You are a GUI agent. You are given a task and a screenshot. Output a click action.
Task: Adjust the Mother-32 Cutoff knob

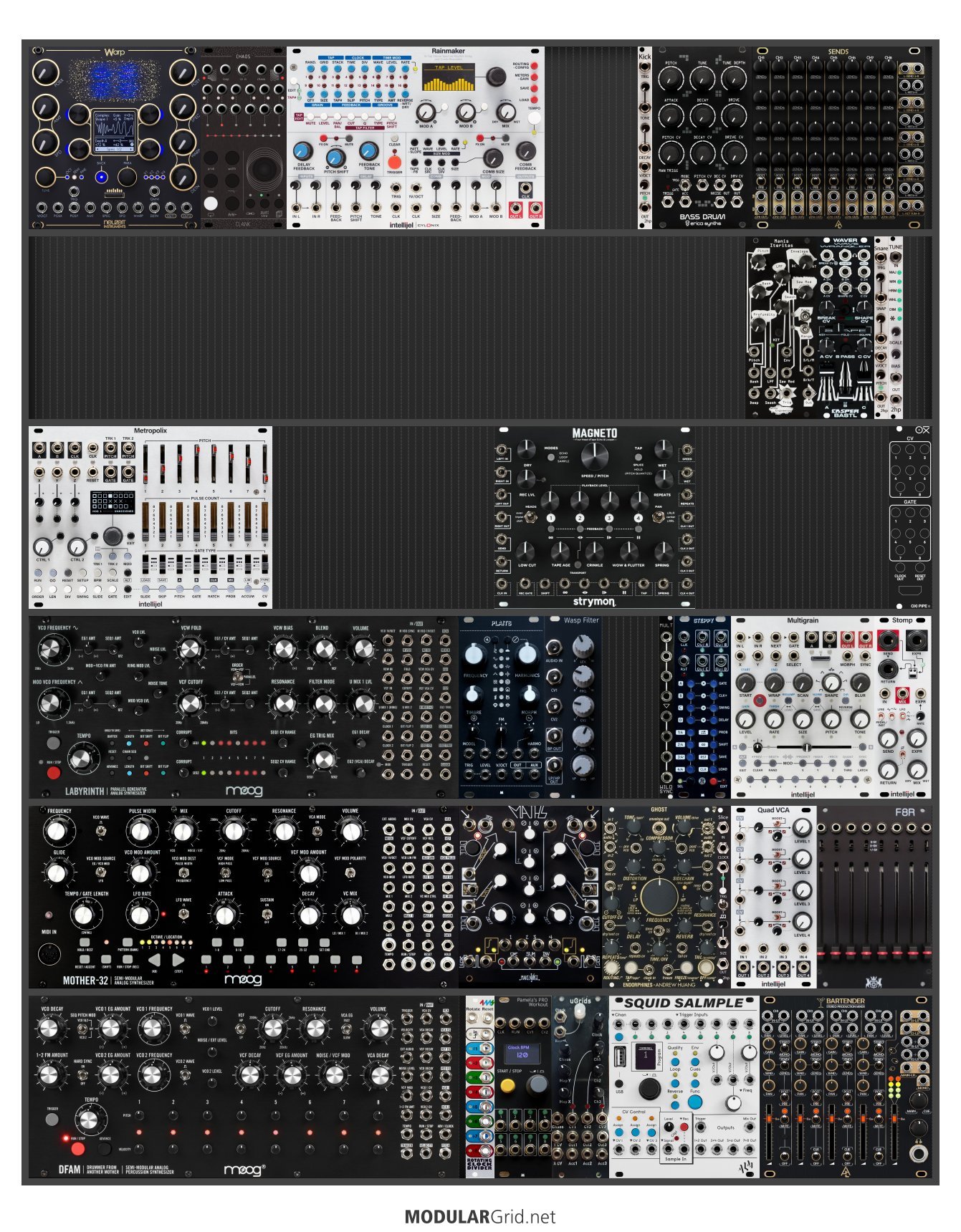coord(234,832)
